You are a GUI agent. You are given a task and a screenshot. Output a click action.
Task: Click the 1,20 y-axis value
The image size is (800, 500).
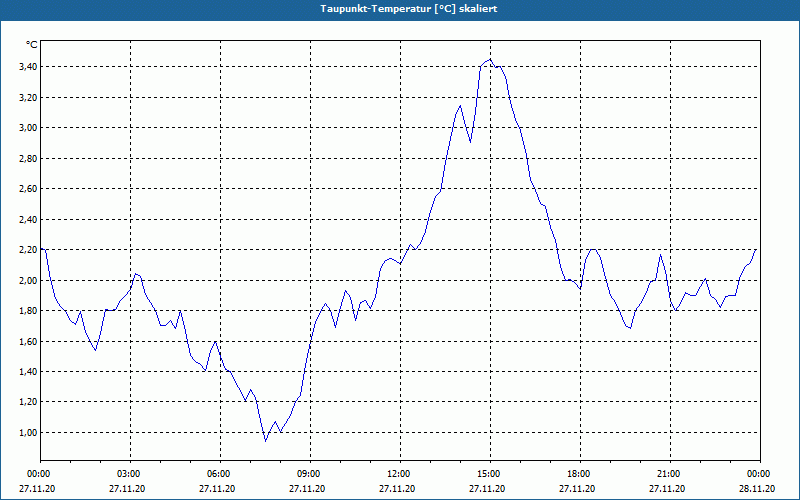coord(28,402)
